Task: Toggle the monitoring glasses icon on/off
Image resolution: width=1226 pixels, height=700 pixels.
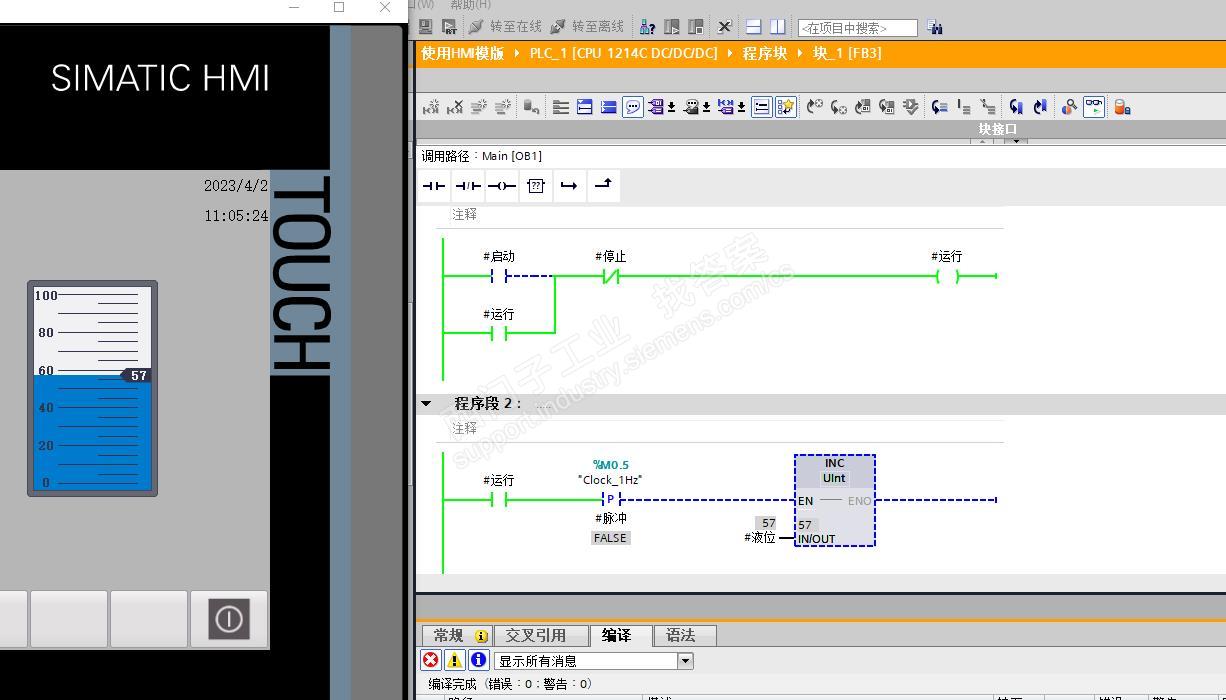Action: click(x=1094, y=107)
